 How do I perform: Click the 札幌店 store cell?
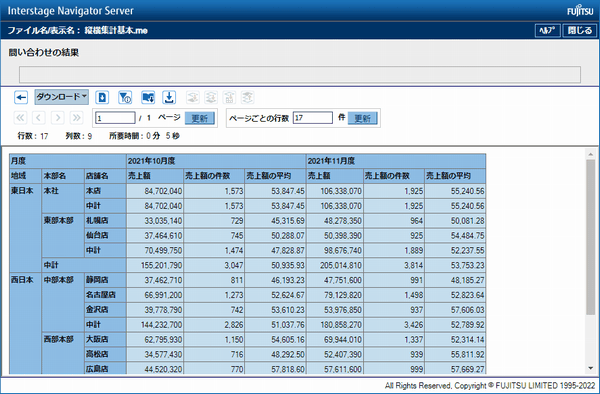[x=105, y=221]
